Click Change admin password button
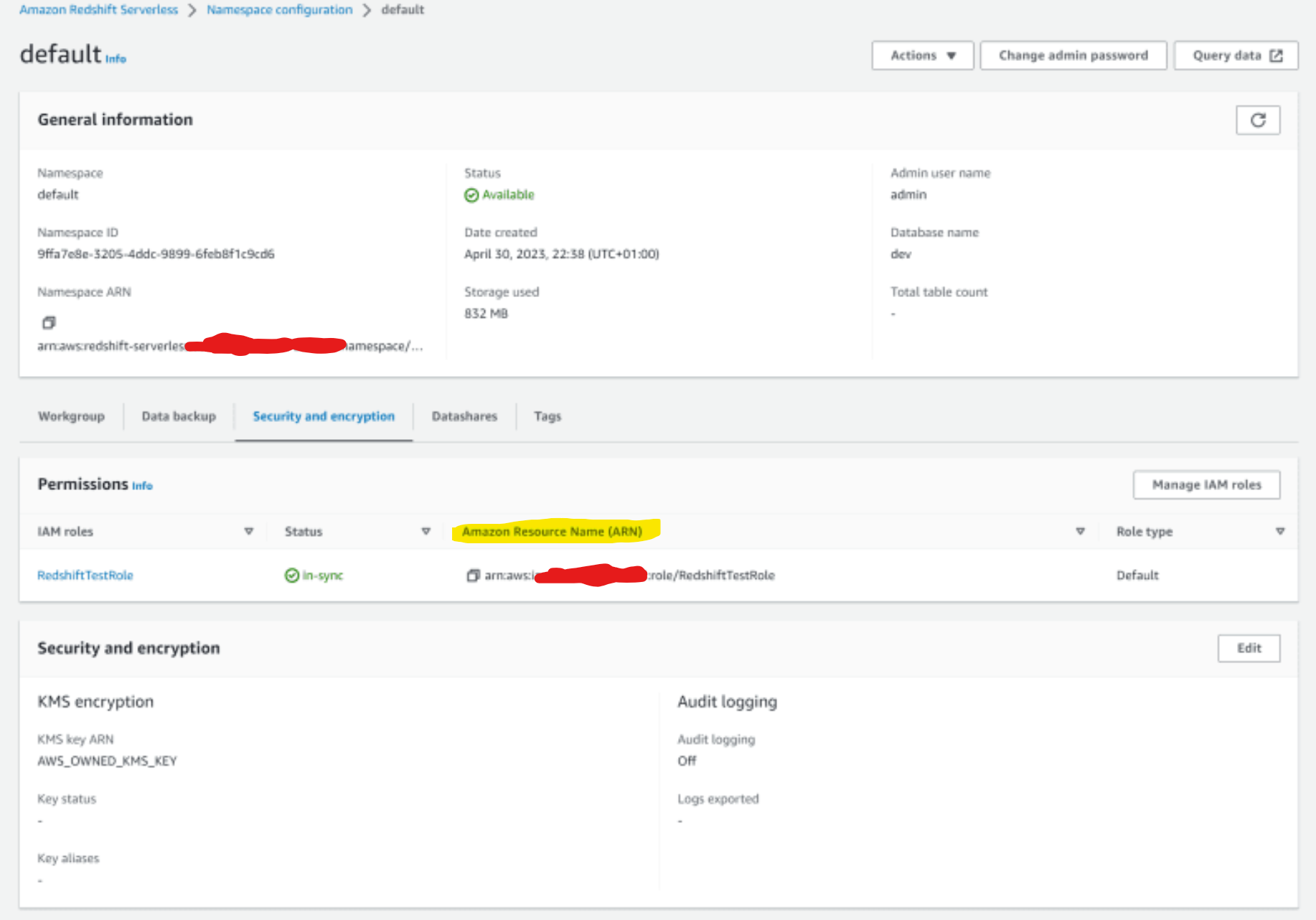Screen dimensions: 1316x920 pos(1073,55)
